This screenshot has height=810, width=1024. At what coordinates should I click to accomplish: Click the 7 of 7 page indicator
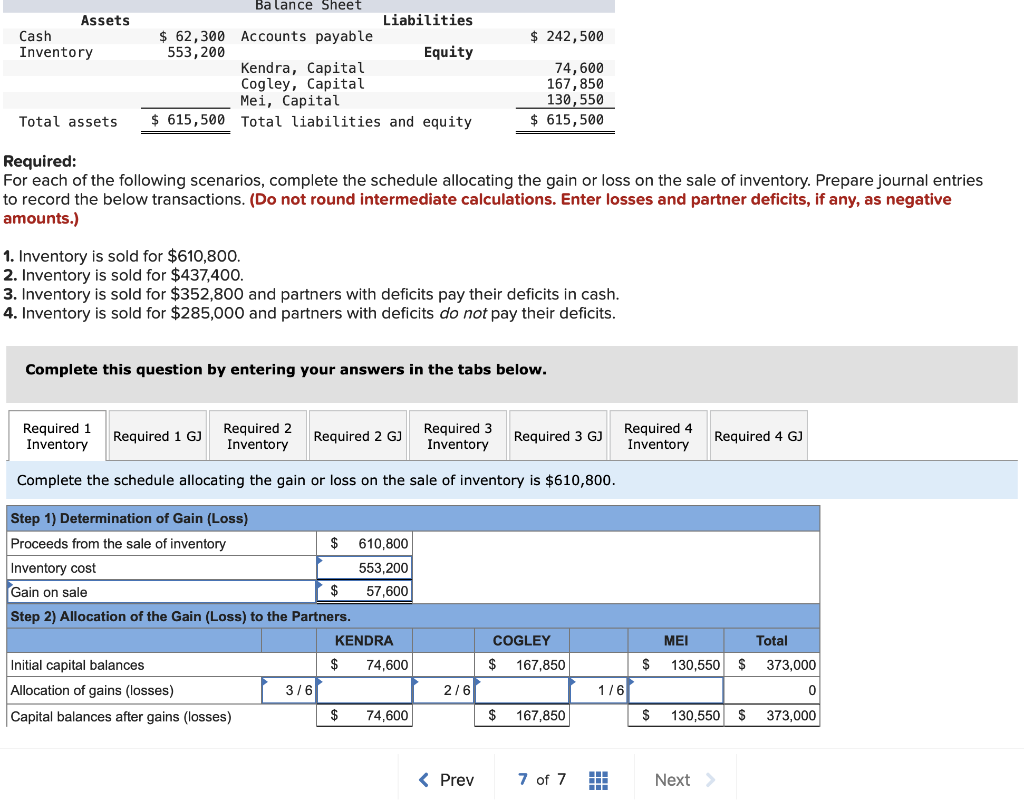coord(542,779)
